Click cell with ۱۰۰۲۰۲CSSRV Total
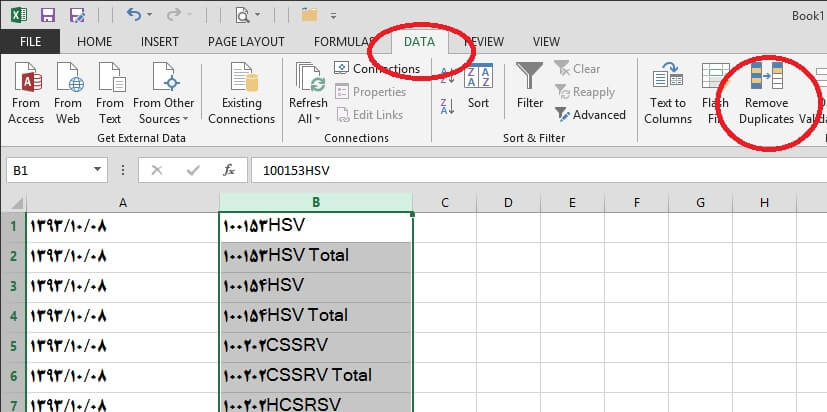The width and height of the screenshot is (827, 412). point(315,377)
